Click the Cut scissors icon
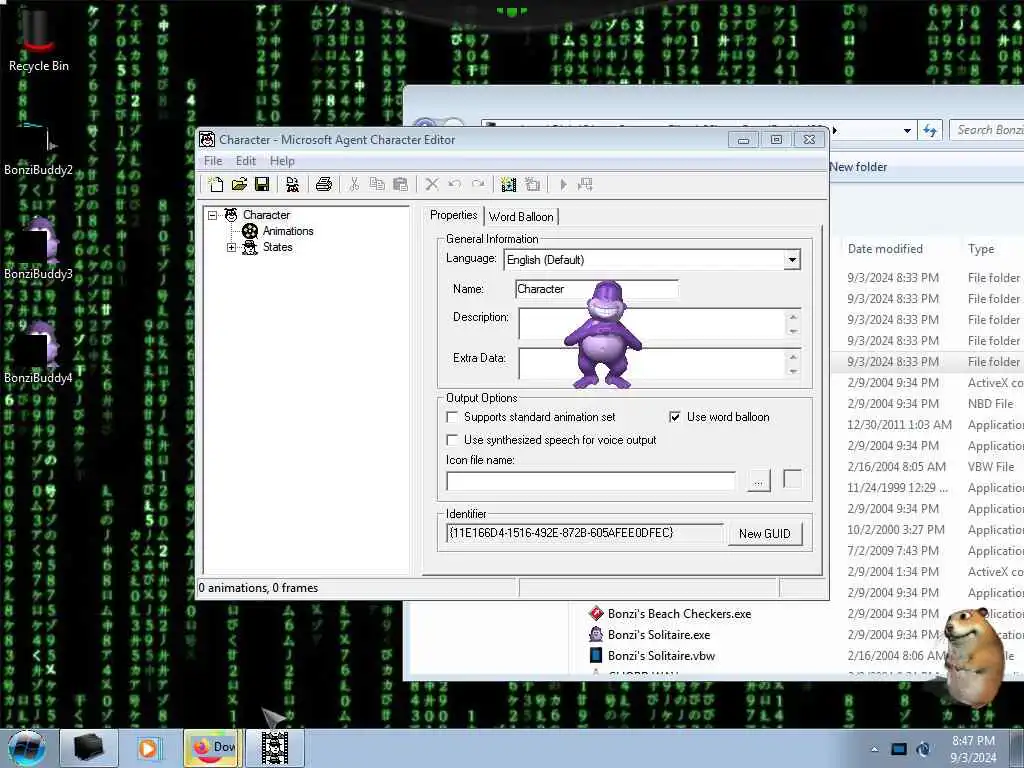Viewport: 1024px width, 768px height. (x=354, y=185)
